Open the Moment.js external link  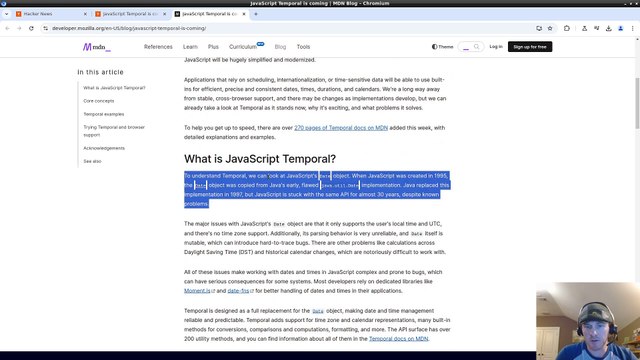(199, 291)
